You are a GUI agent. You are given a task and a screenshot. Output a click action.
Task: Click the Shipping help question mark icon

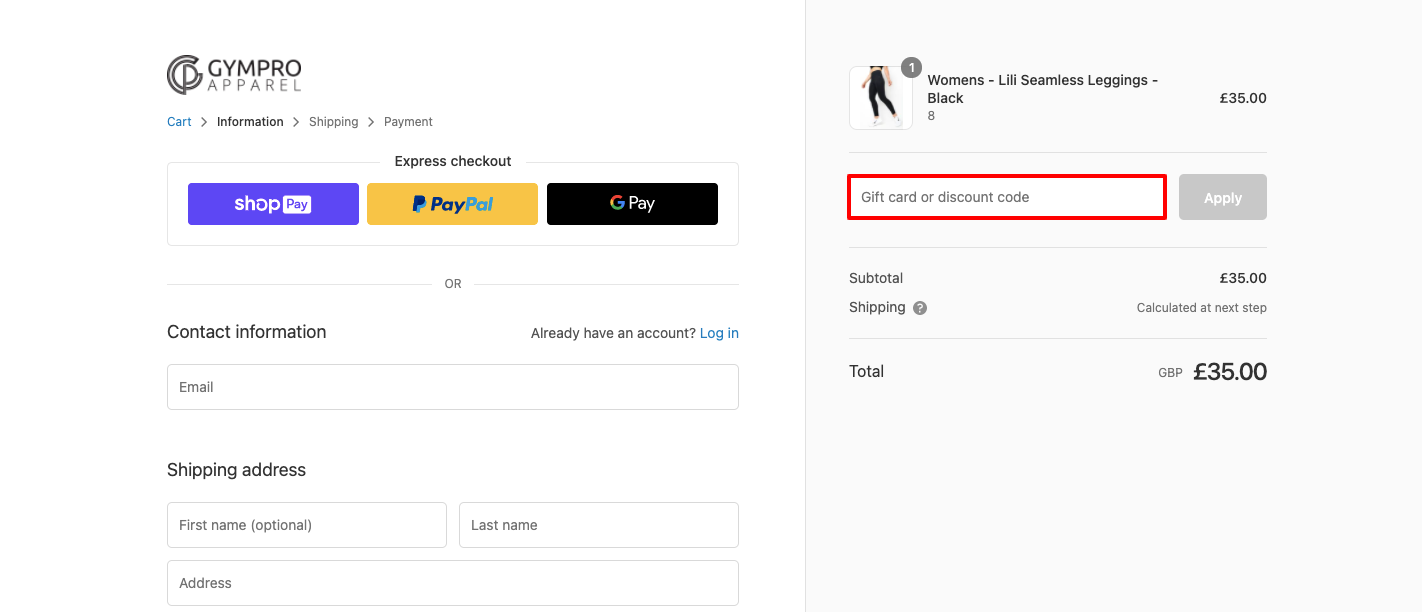[x=919, y=307]
